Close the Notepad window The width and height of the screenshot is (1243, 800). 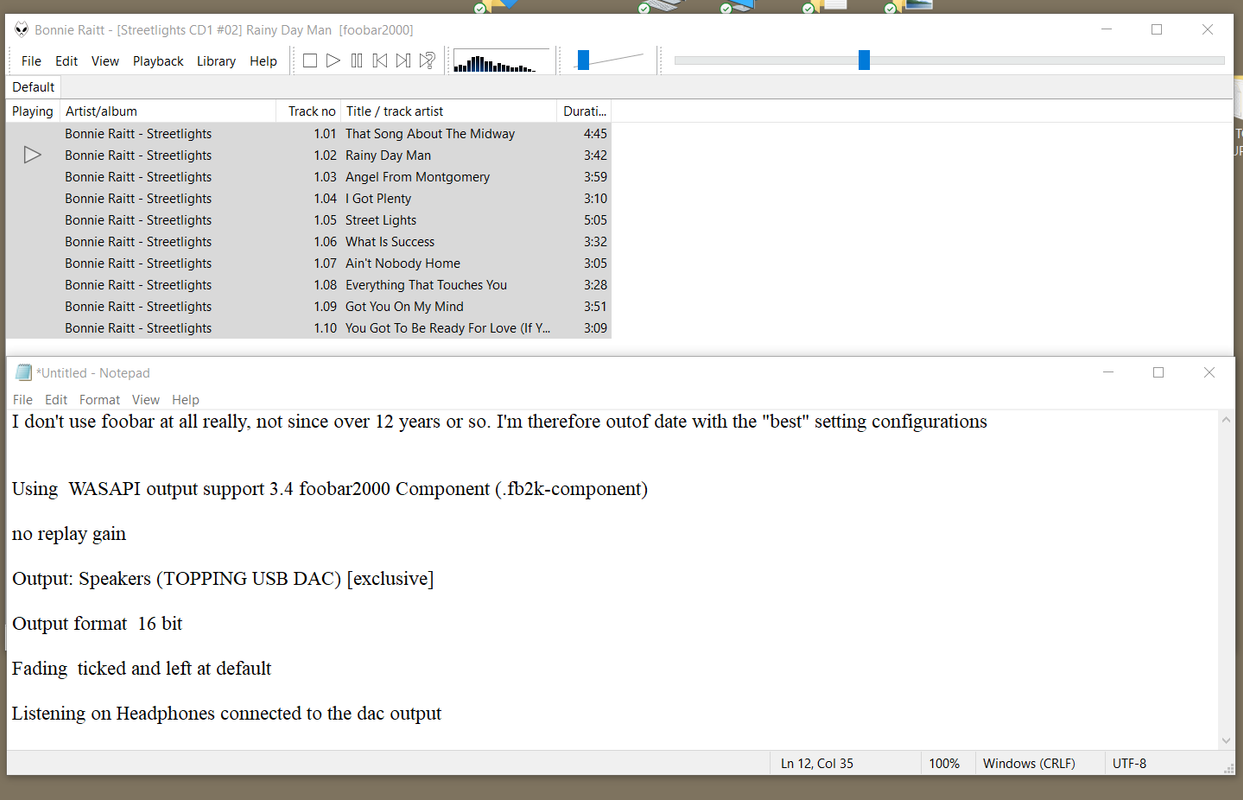click(1209, 373)
